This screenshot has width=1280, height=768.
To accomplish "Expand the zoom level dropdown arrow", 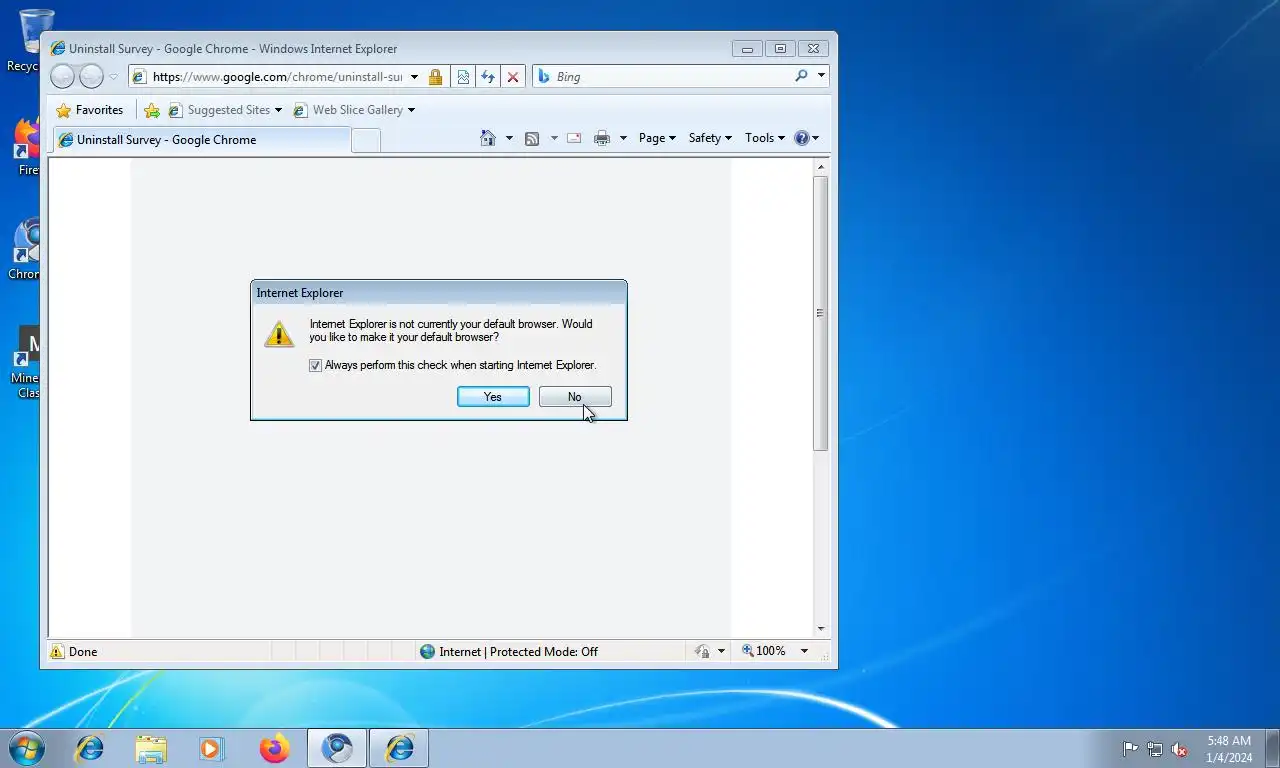I will coord(804,651).
